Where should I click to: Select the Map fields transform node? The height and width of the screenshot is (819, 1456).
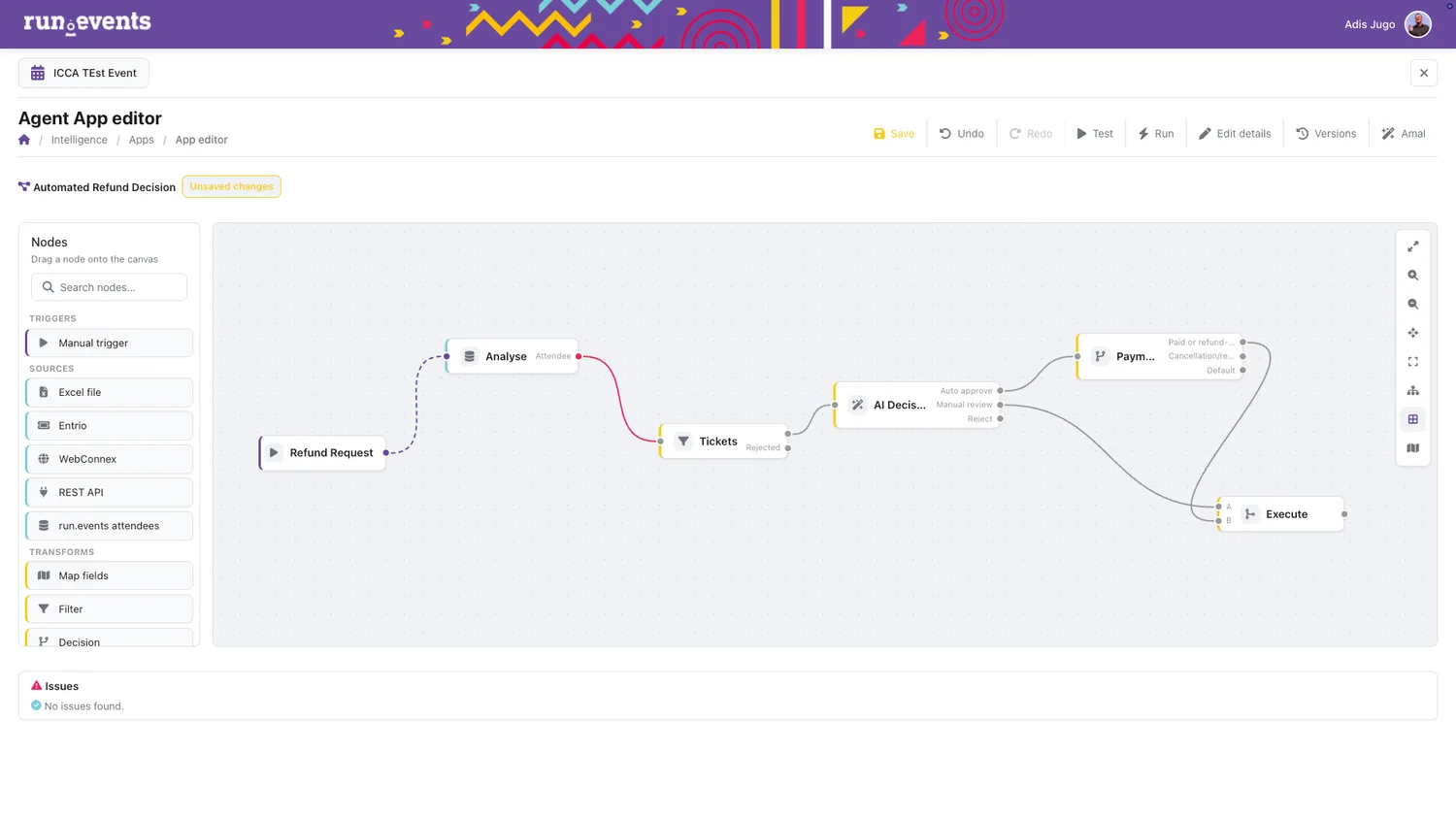click(x=109, y=575)
